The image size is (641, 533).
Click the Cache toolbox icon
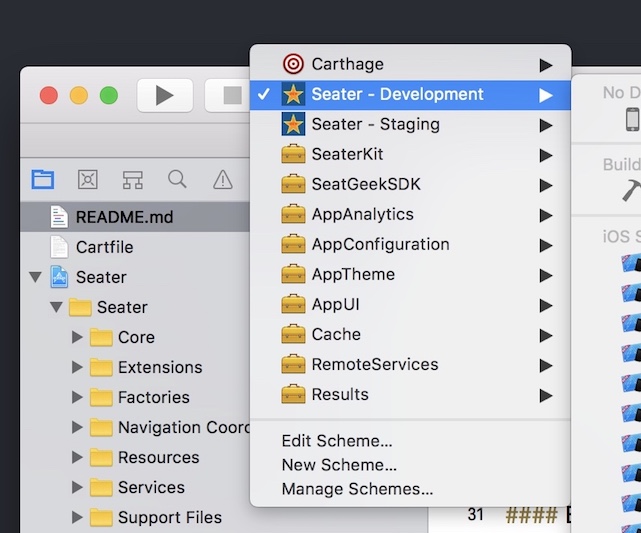pyautogui.click(x=293, y=334)
